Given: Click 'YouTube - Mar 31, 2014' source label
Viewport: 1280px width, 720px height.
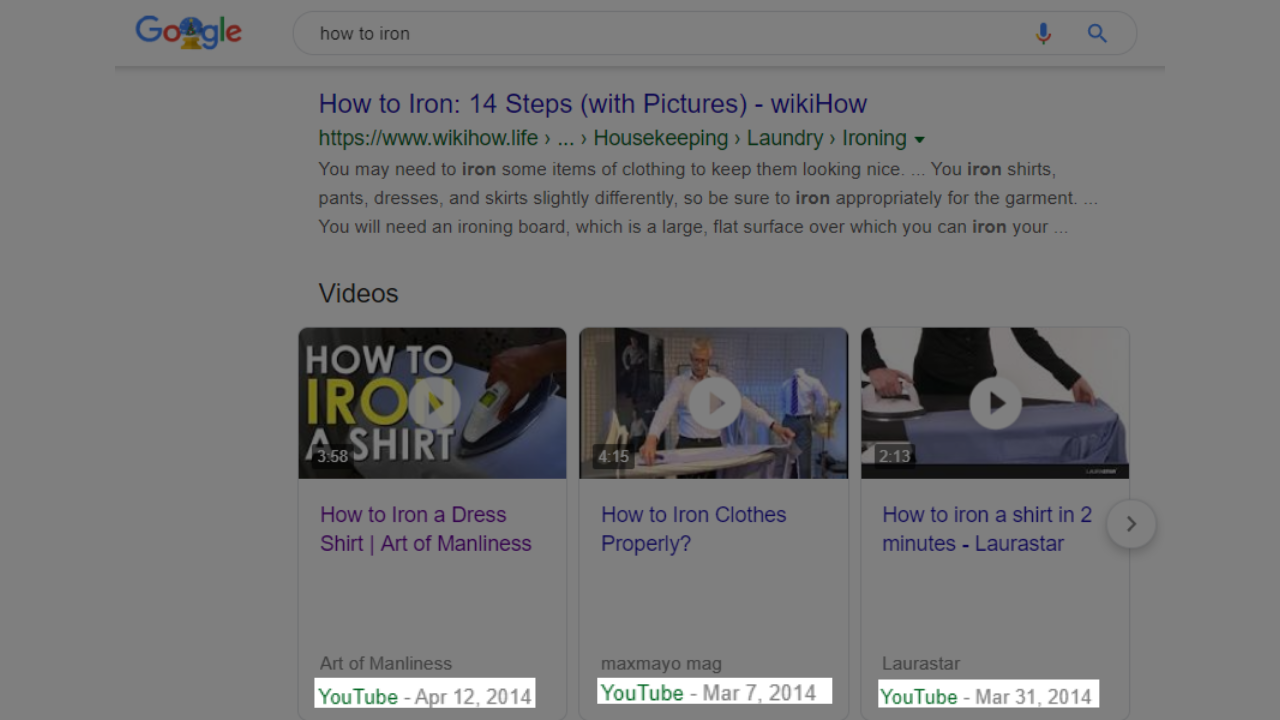Looking at the screenshot, I should click(x=988, y=696).
